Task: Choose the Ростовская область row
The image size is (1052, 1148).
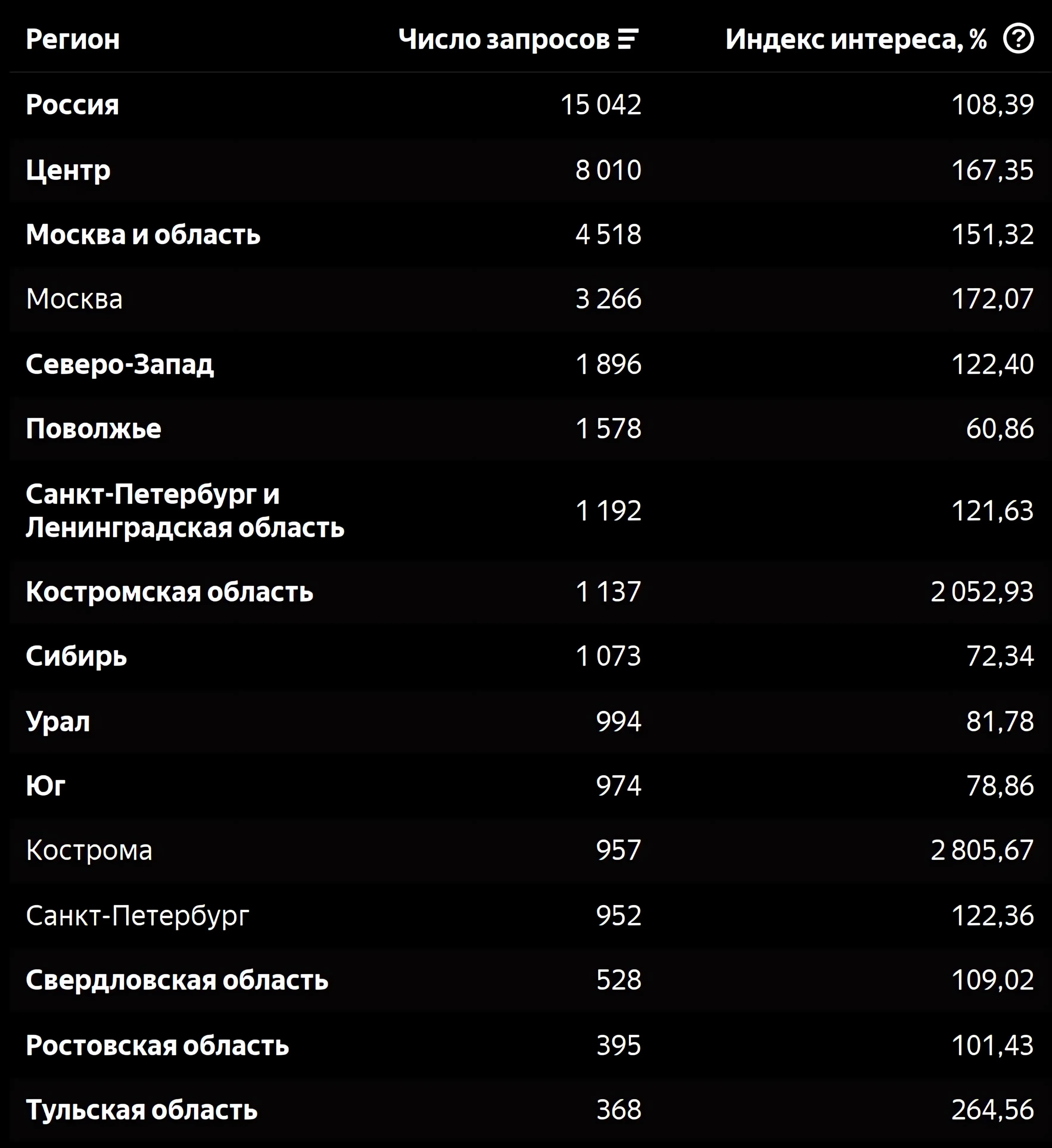Action: pyautogui.click(x=157, y=1046)
